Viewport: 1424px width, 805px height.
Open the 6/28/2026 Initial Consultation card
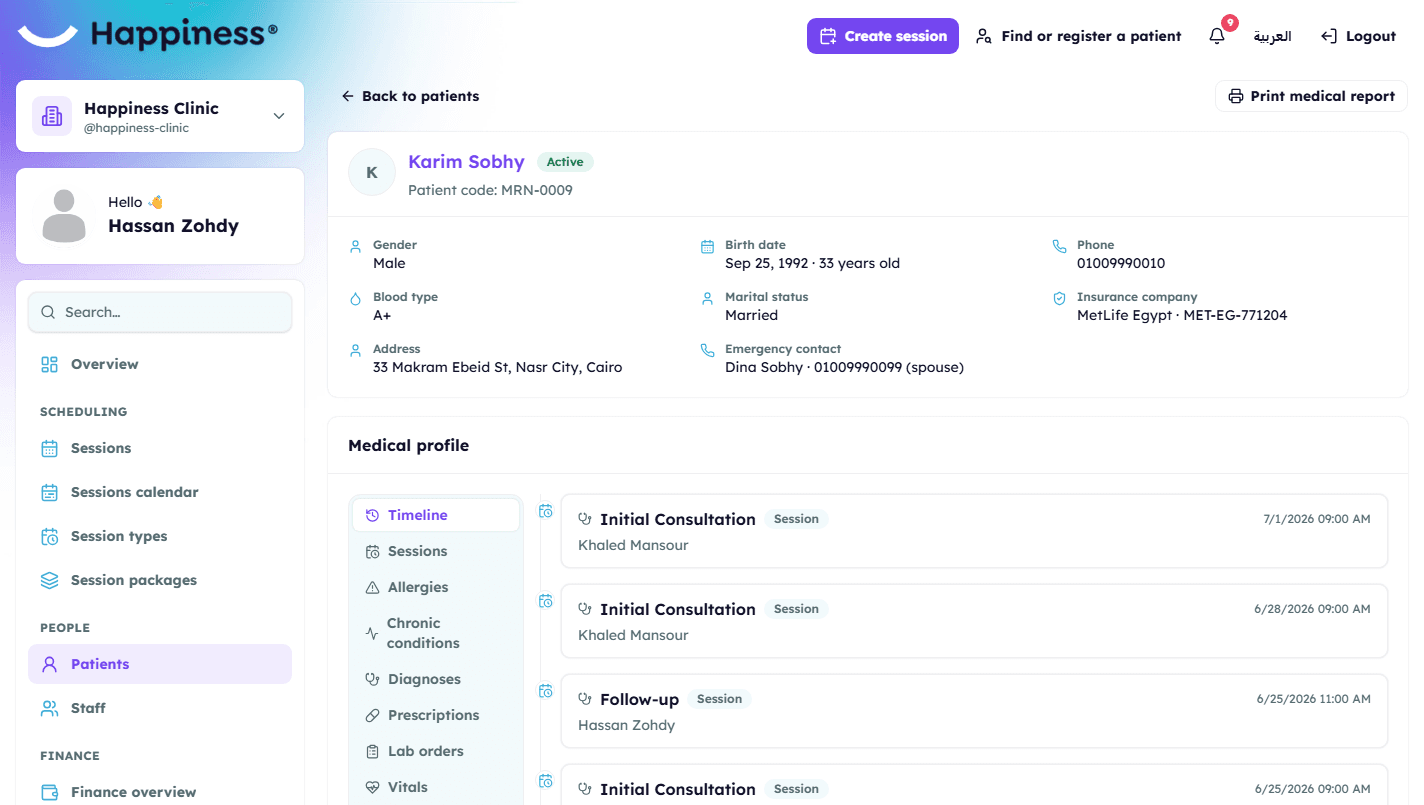tap(974, 621)
